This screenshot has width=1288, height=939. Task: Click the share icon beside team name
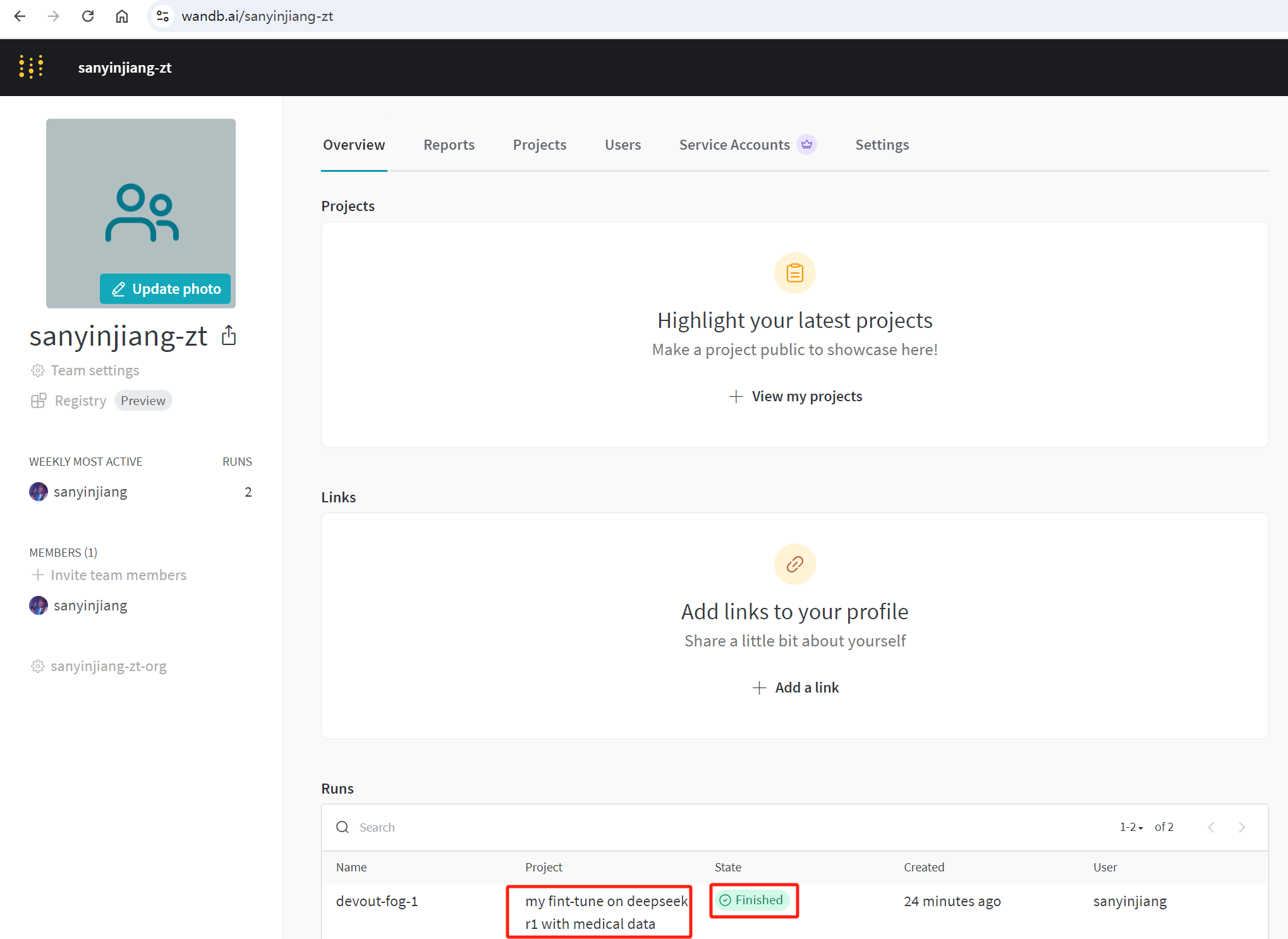pyautogui.click(x=229, y=336)
